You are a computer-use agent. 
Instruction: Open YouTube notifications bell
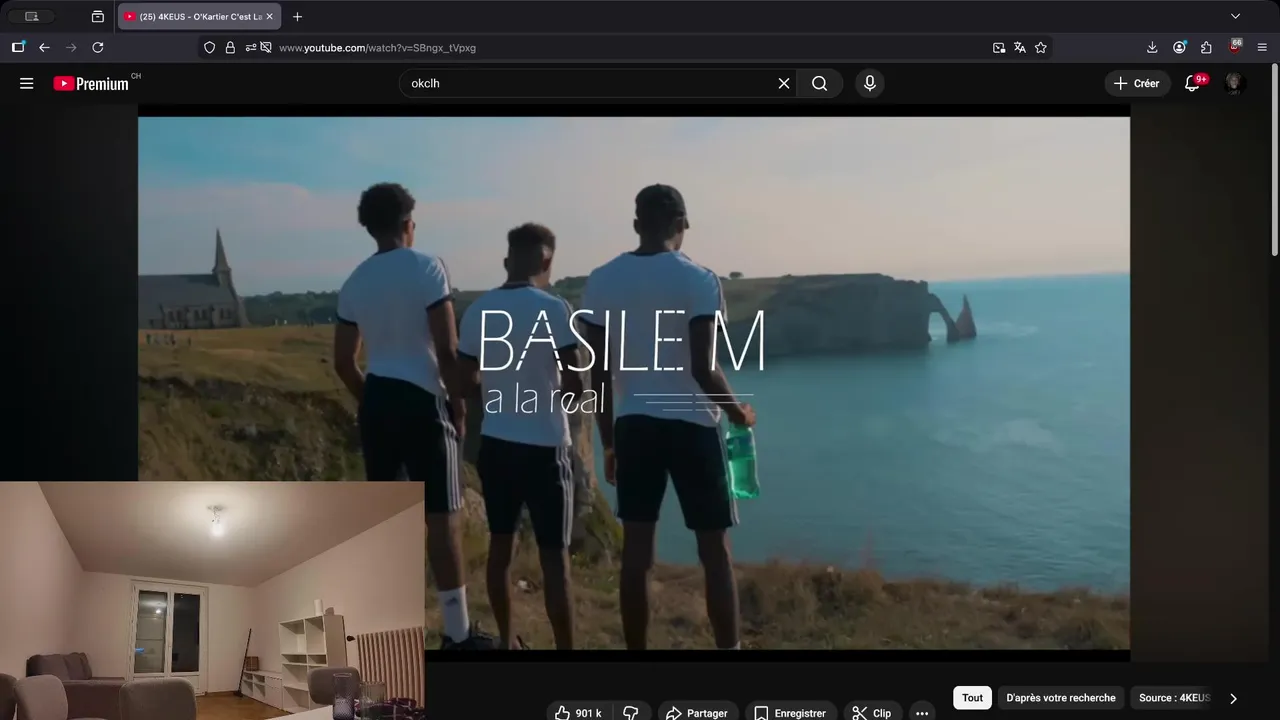(x=1192, y=84)
